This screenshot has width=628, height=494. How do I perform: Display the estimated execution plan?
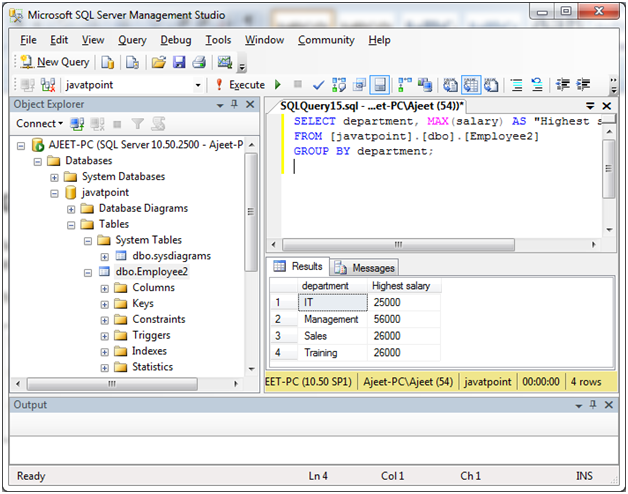click(339, 85)
